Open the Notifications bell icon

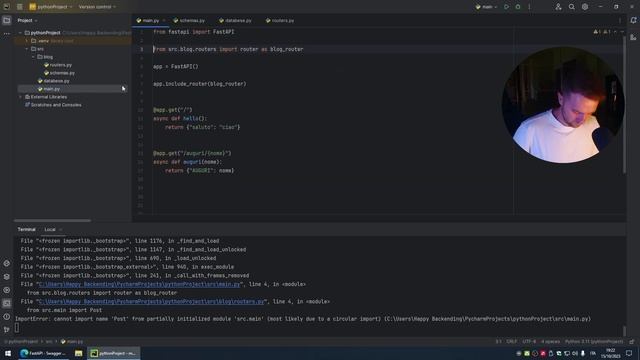pyautogui.click(x=633, y=20)
